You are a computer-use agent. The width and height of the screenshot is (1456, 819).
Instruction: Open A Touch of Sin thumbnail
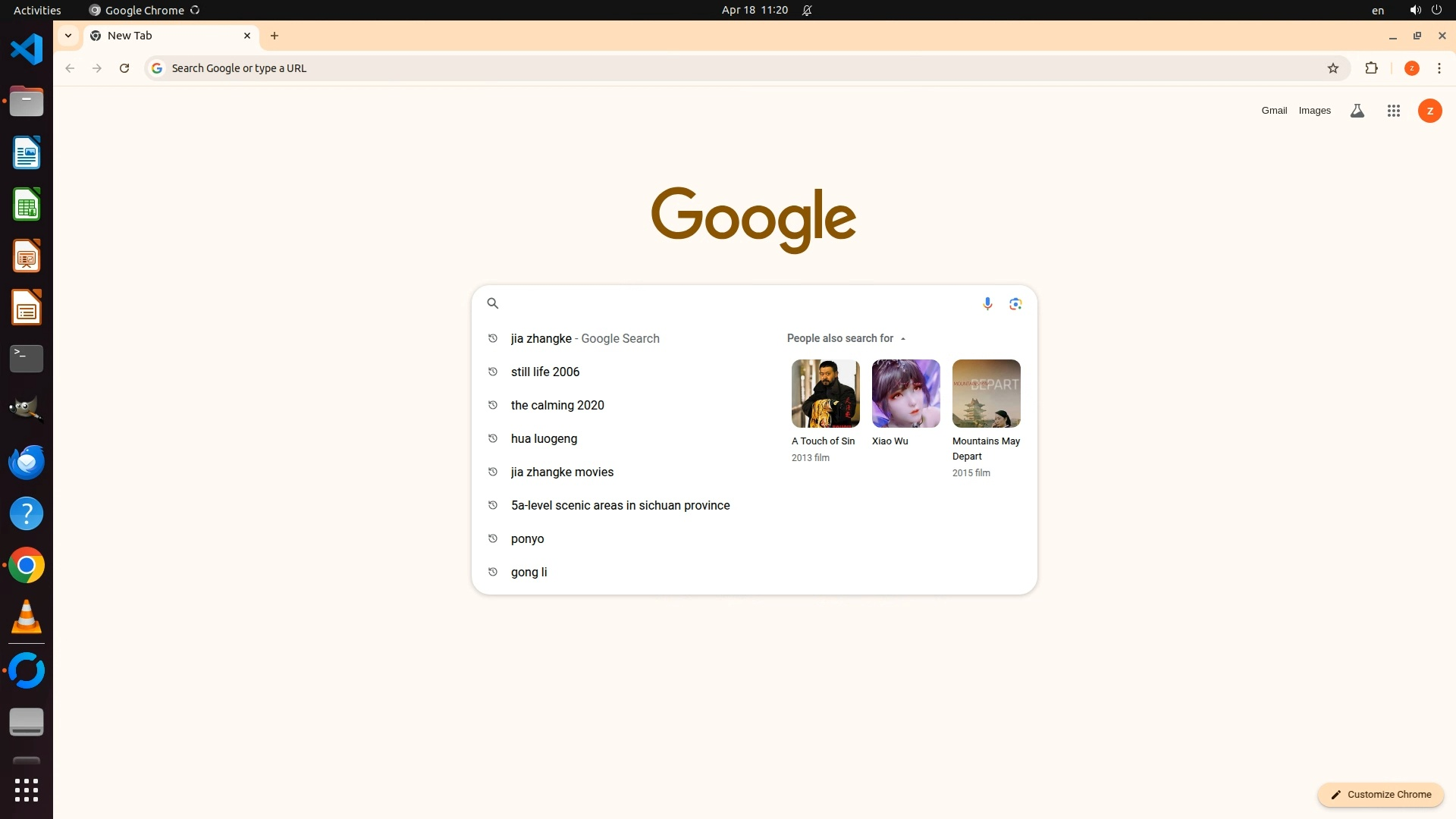coord(825,394)
